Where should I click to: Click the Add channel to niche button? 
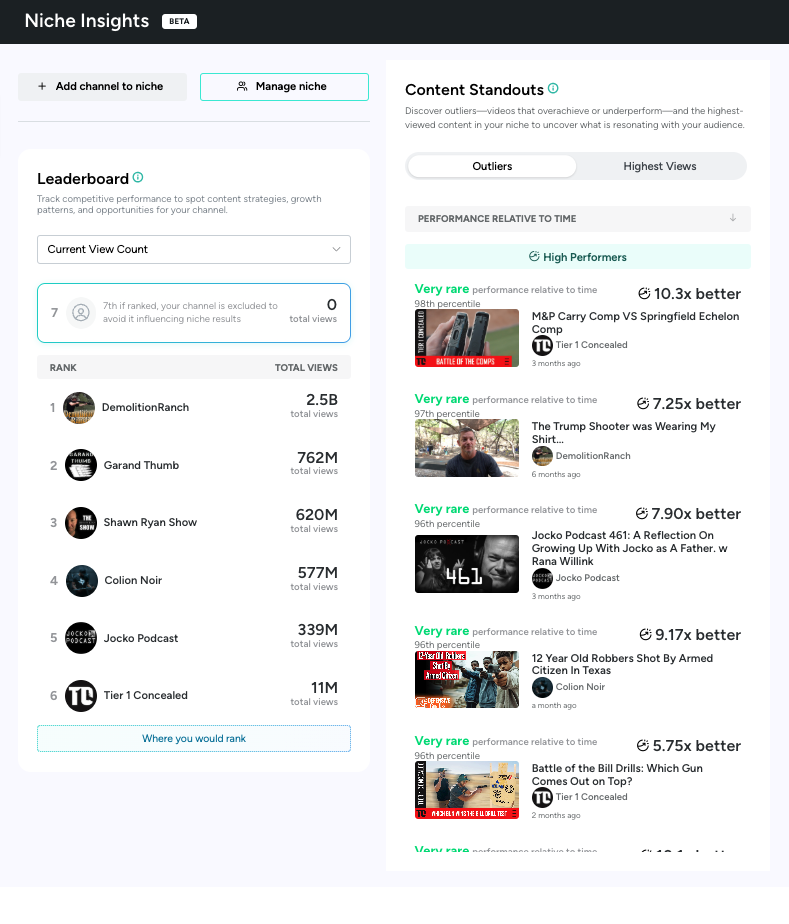(x=103, y=87)
